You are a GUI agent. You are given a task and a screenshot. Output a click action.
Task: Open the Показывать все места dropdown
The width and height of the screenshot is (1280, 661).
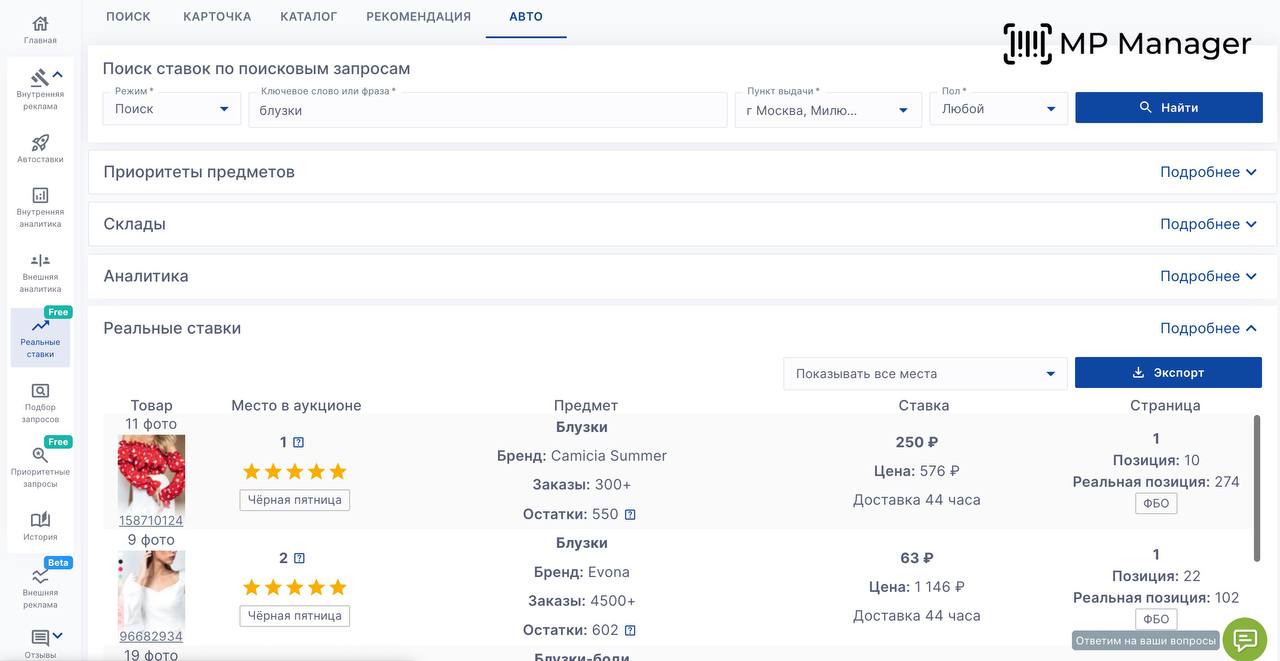click(x=924, y=374)
